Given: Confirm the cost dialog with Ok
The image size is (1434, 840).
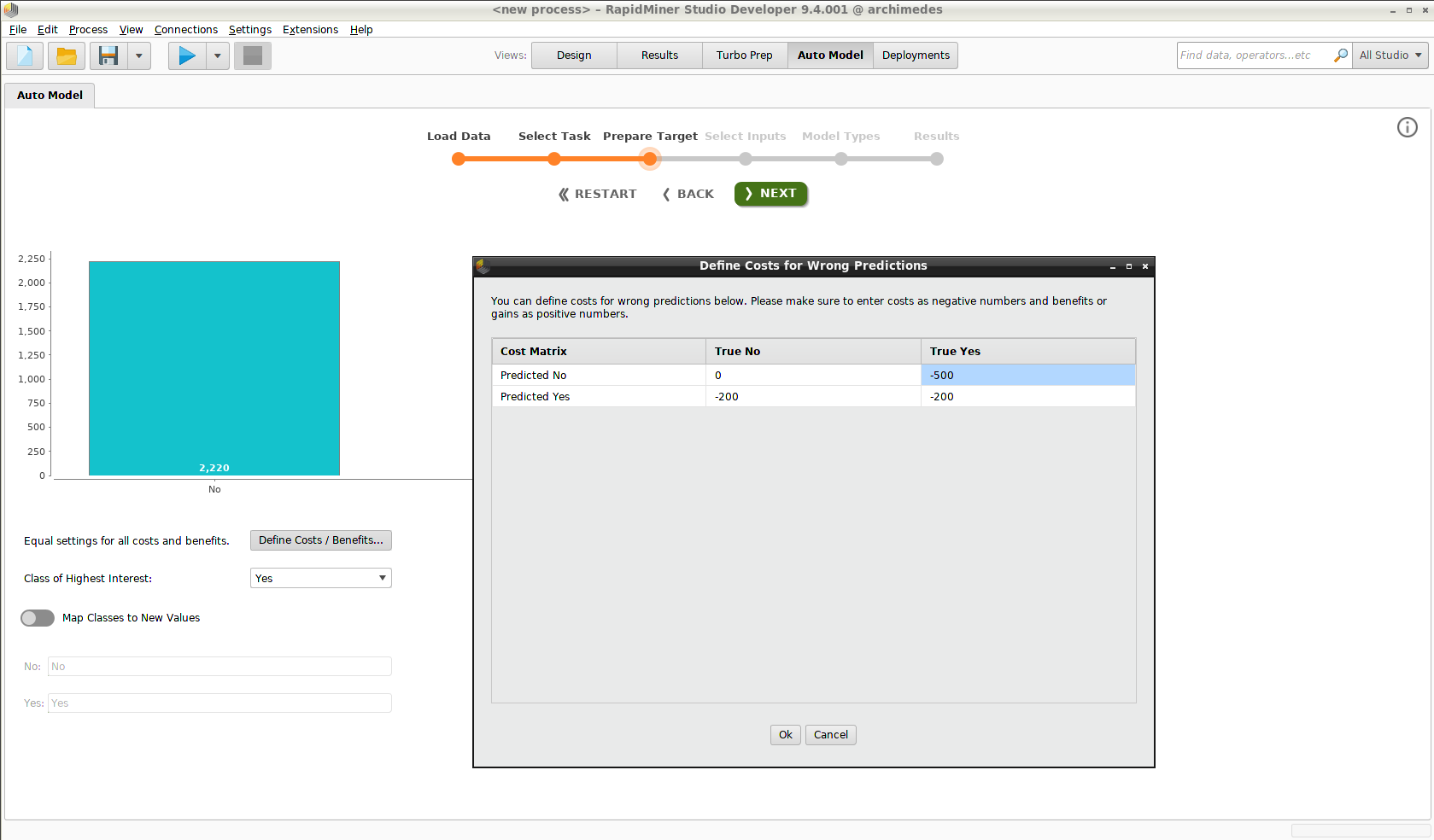Looking at the screenshot, I should [786, 735].
